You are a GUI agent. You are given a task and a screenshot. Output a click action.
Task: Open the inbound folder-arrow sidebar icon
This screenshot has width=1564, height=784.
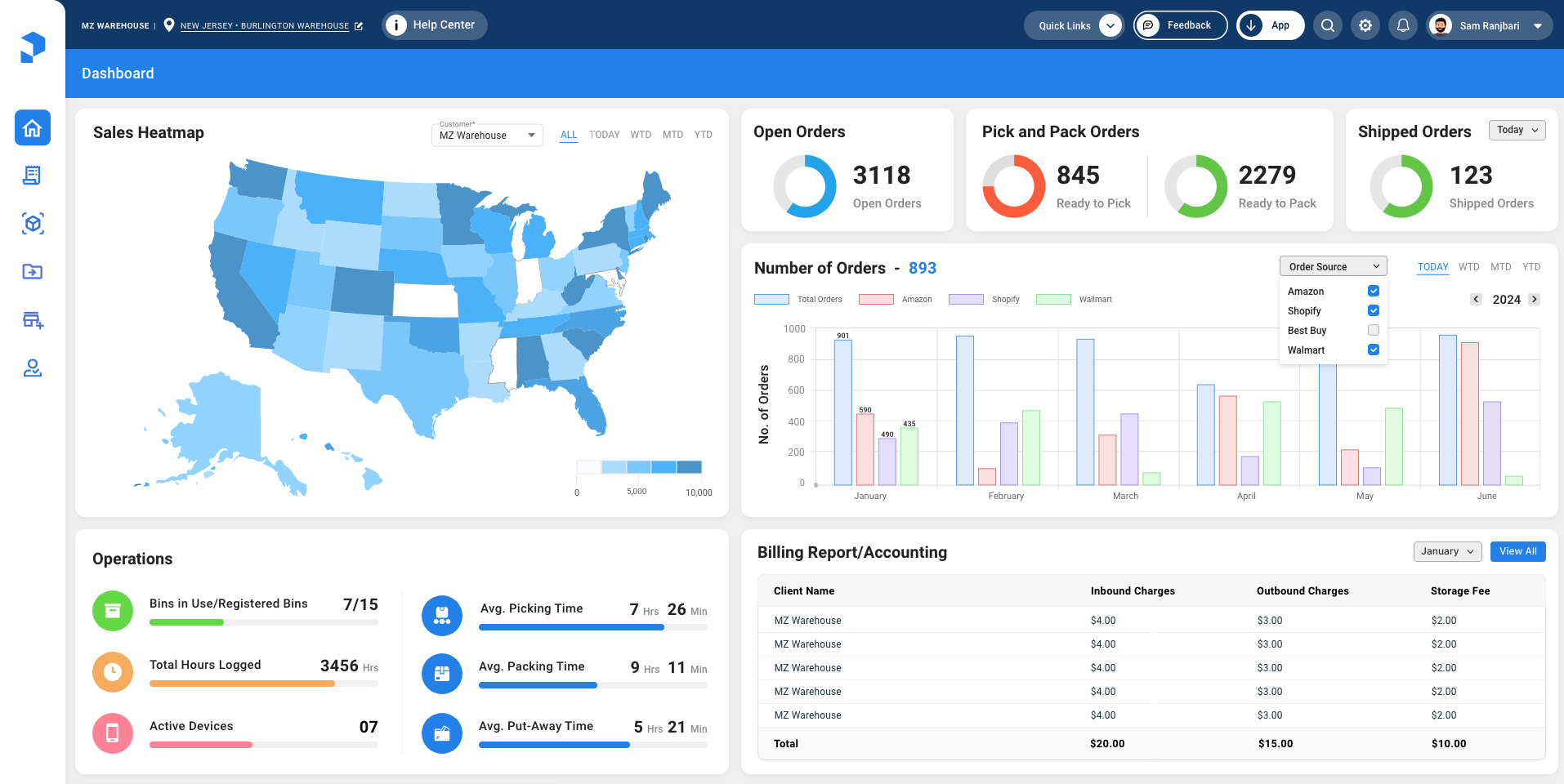pyautogui.click(x=33, y=272)
